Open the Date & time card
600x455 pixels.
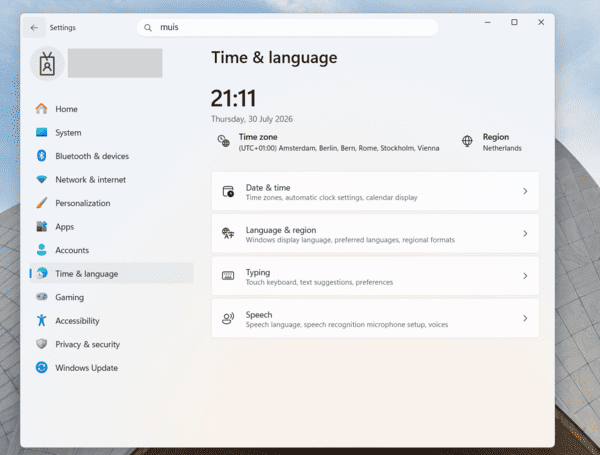[x=375, y=191]
